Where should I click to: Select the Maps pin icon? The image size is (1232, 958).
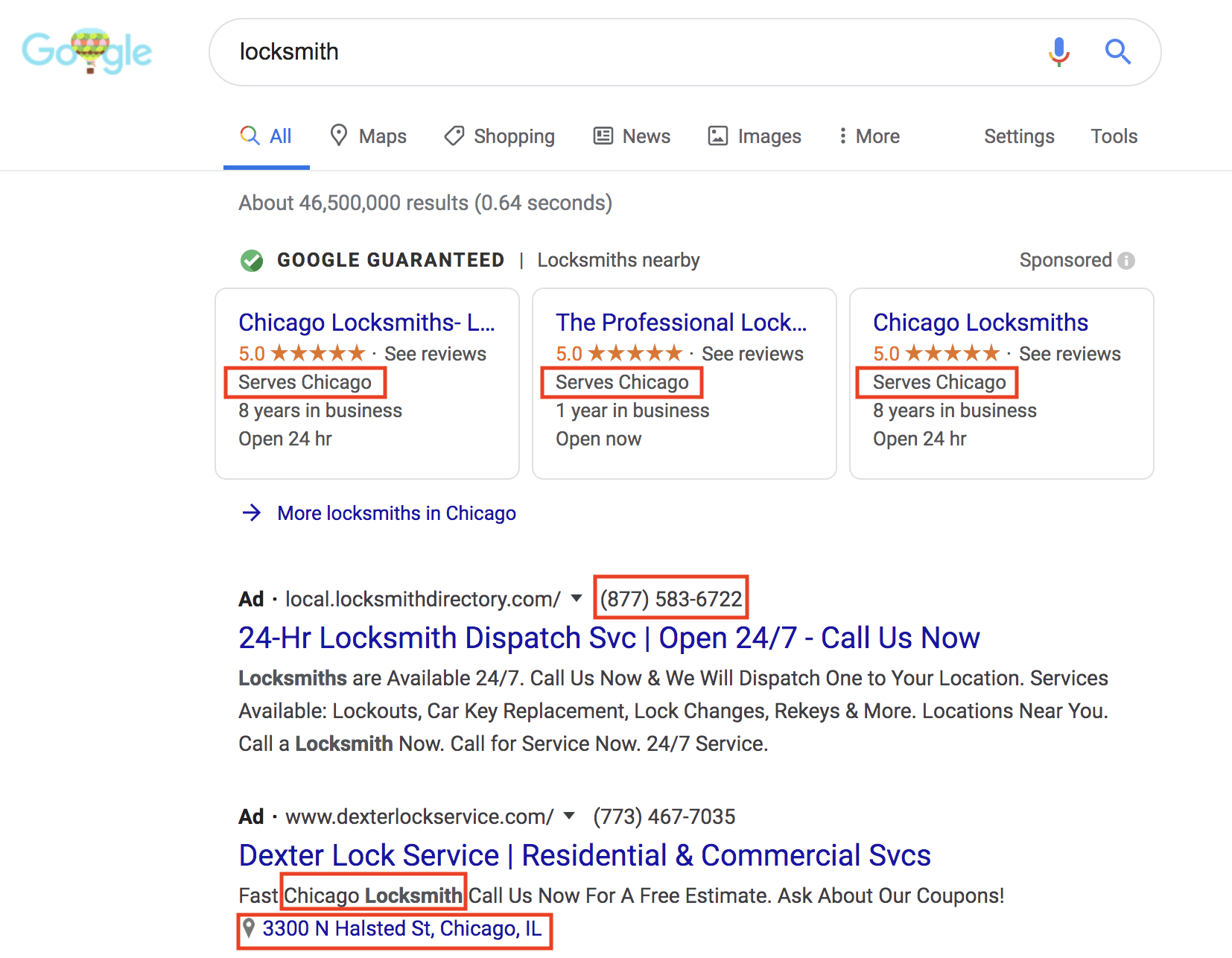(339, 136)
